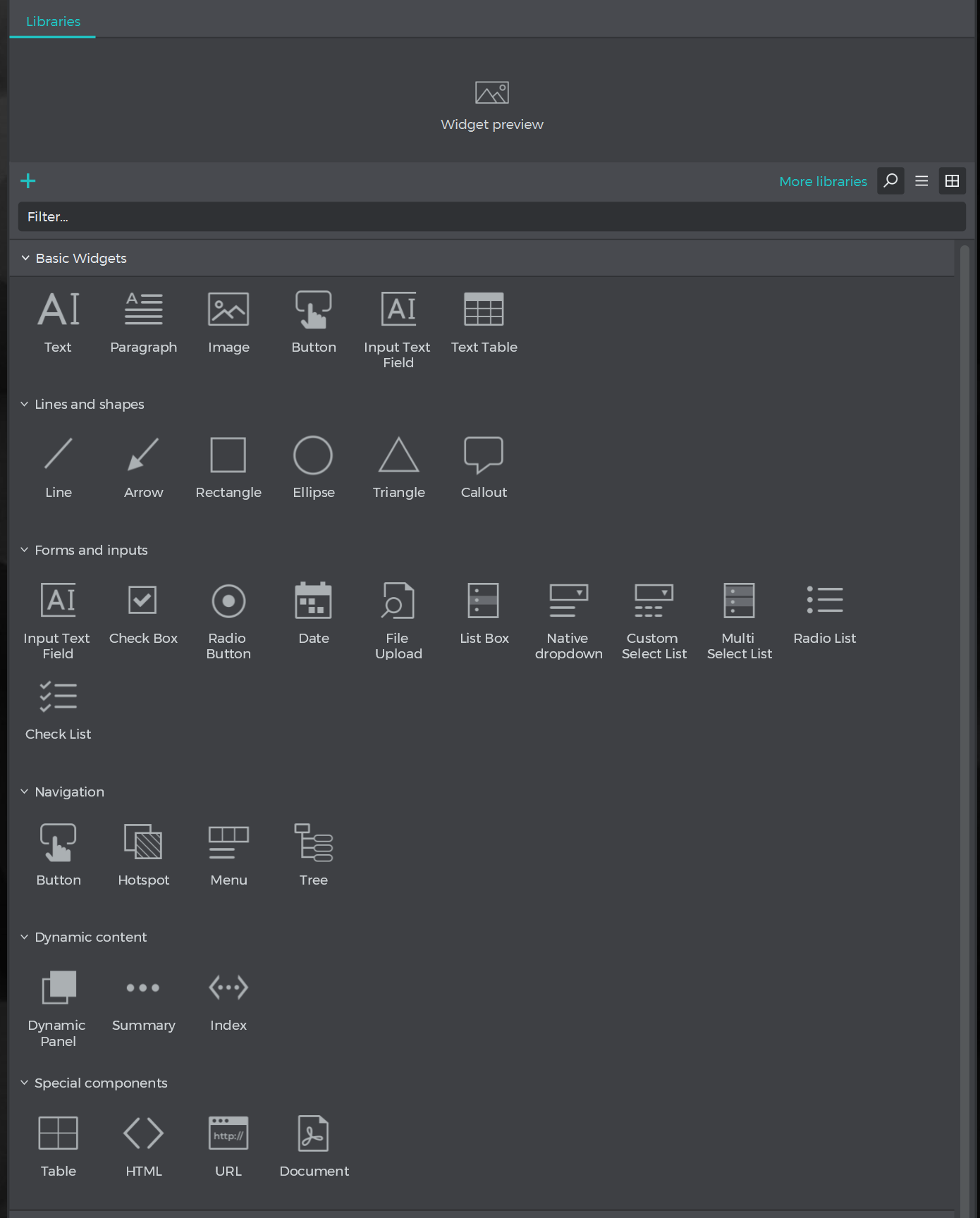This screenshot has height=1218, width=980.
Task: Select the Paragraph widget icon
Action: [144, 310]
